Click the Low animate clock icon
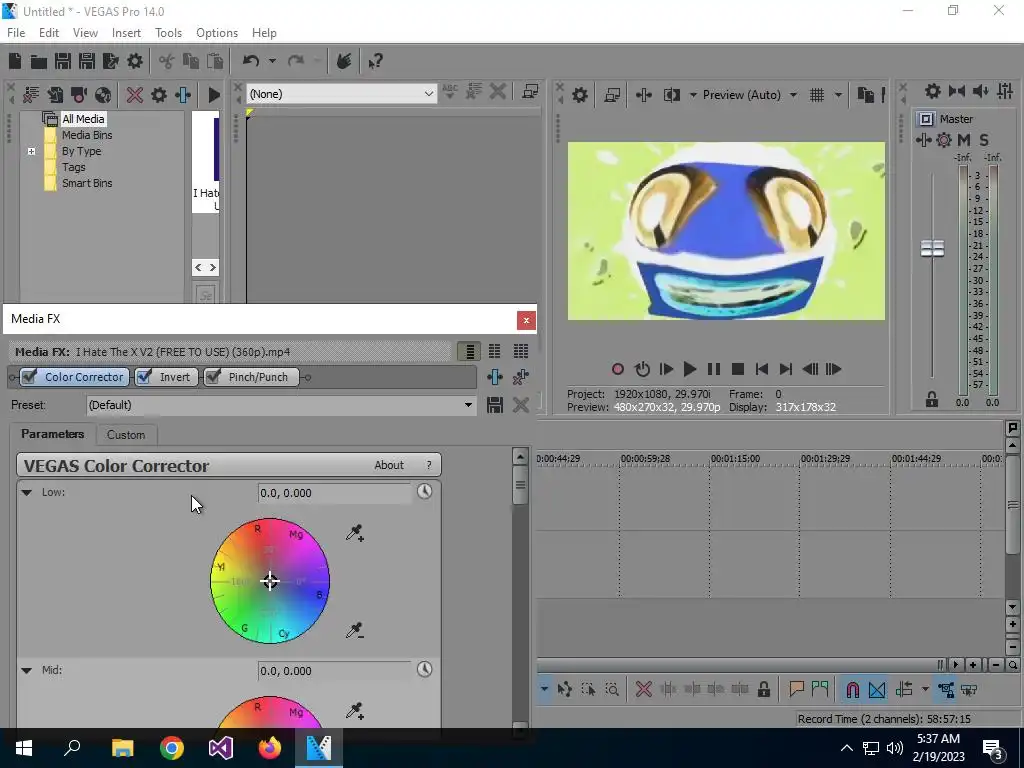Screen dimensions: 1024x768 point(424,491)
